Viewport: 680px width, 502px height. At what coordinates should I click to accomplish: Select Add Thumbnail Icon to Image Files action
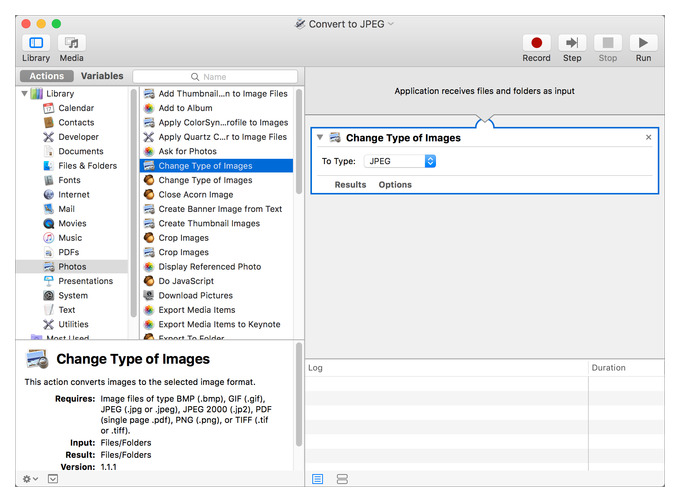point(216,94)
